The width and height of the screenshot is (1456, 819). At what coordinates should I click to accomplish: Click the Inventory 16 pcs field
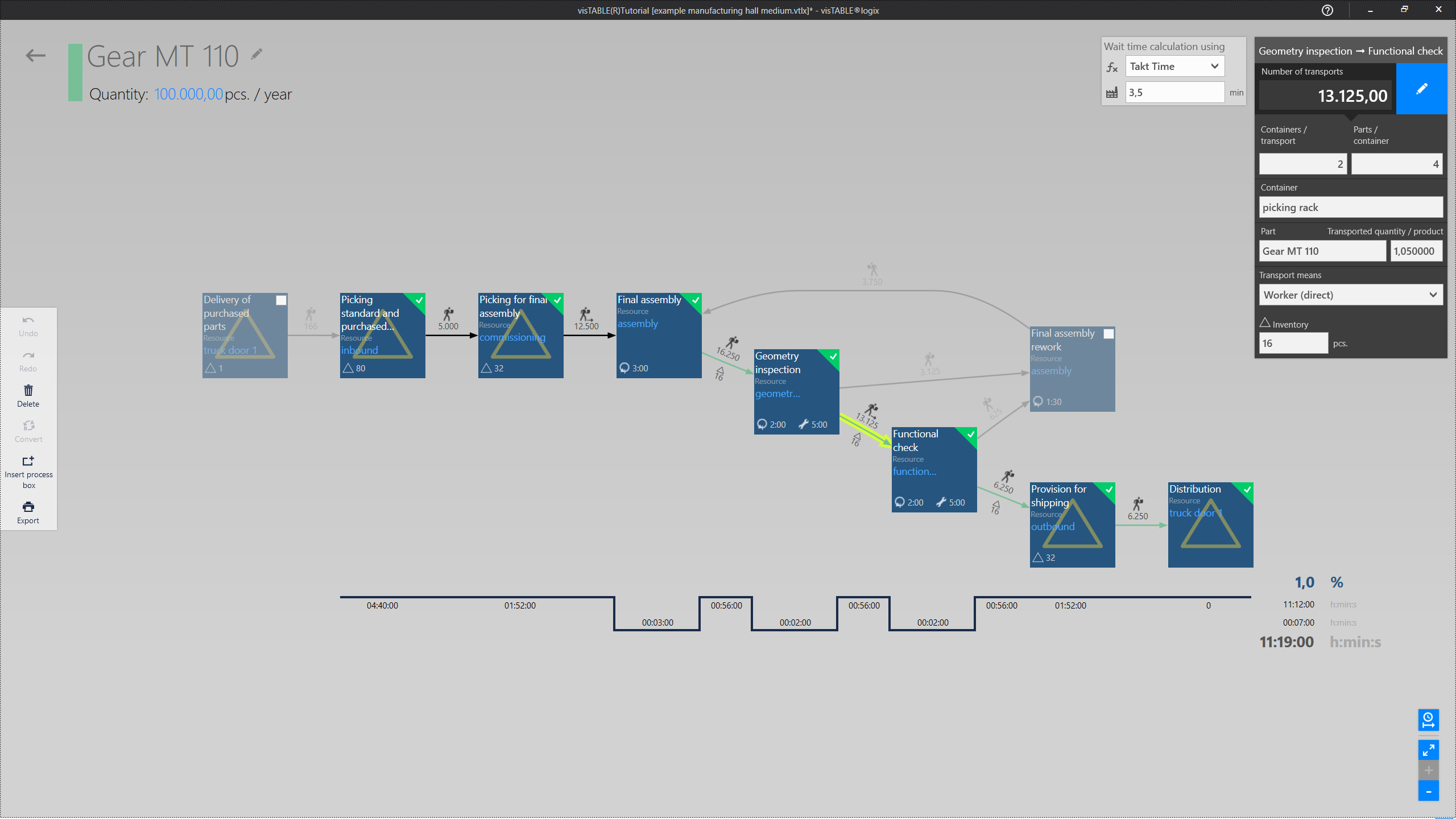pos(1293,343)
